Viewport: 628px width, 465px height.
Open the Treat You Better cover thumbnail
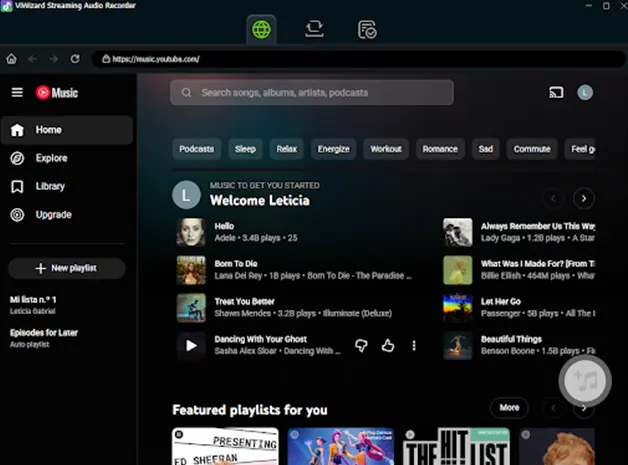(x=191, y=308)
